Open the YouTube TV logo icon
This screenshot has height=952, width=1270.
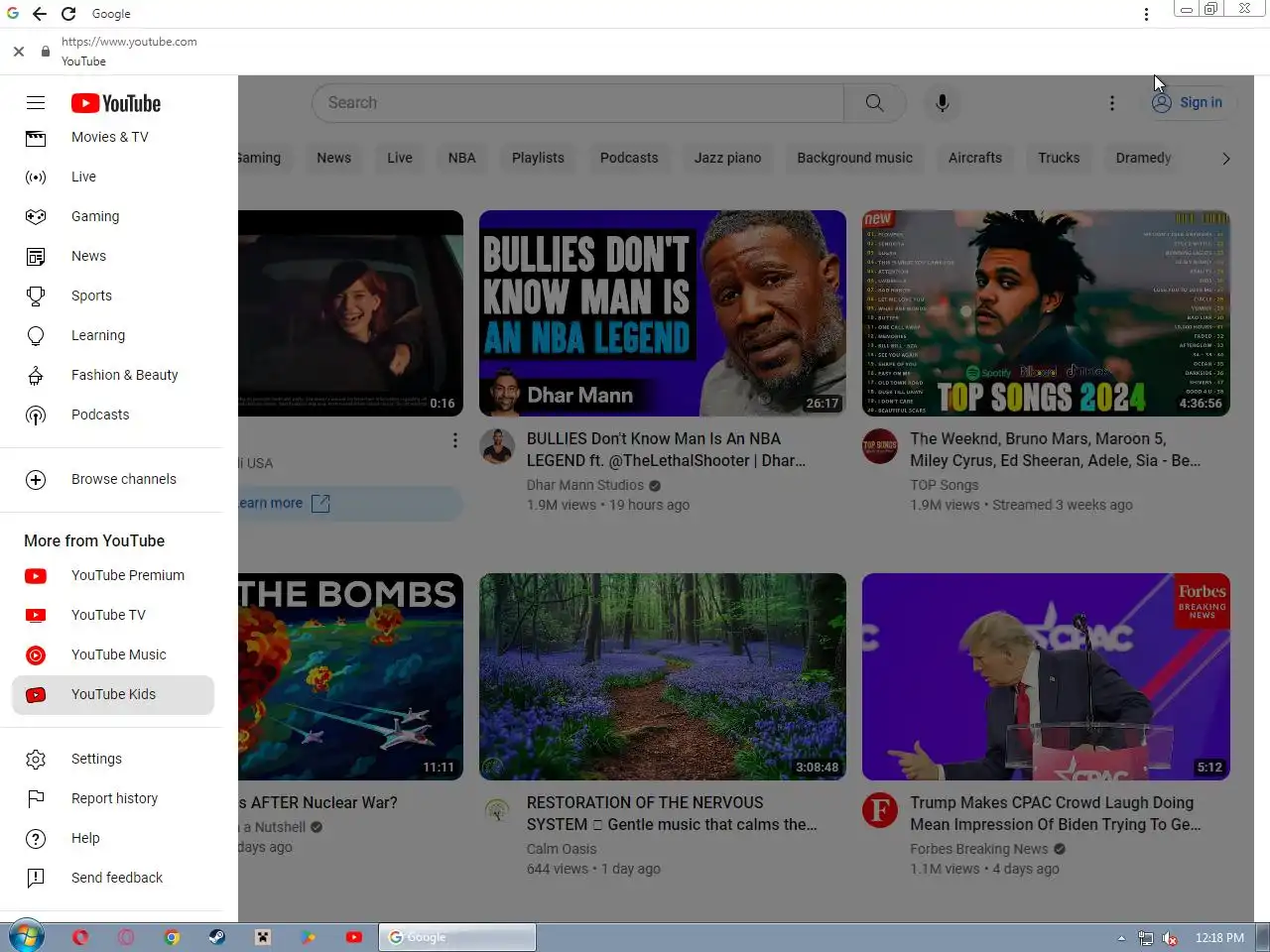point(36,616)
